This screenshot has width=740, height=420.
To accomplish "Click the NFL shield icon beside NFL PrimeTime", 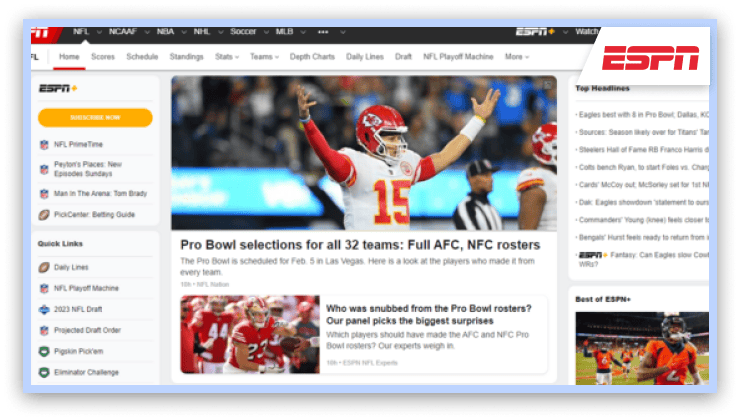I will click(x=44, y=144).
